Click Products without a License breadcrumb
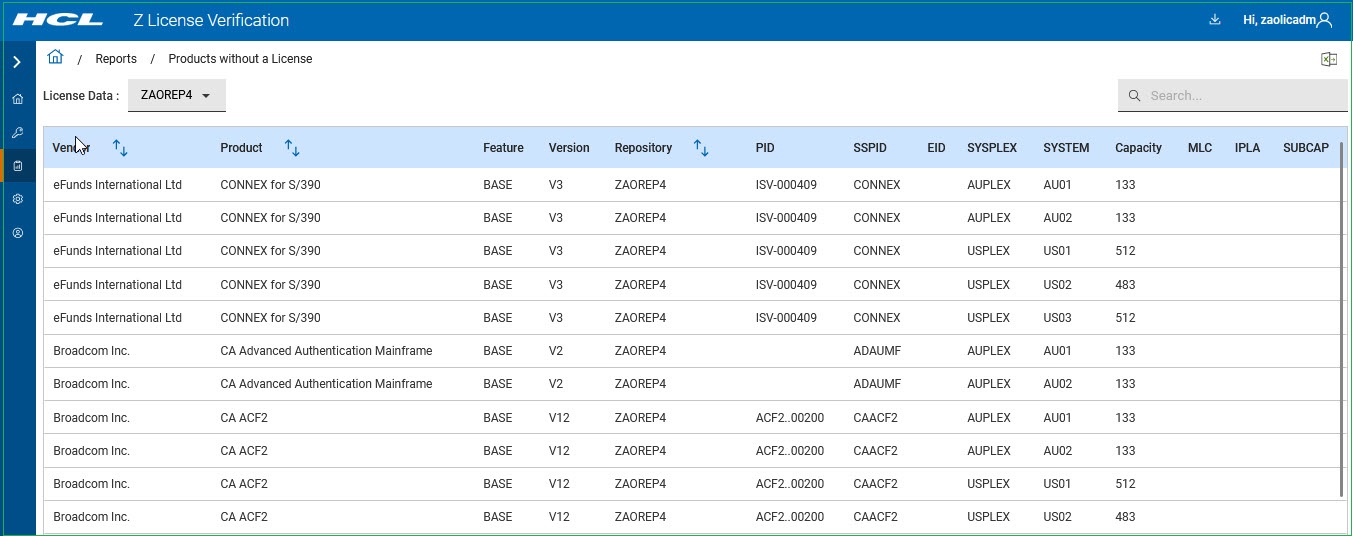Viewport: 1353px width, 536px height. click(x=240, y=59)
